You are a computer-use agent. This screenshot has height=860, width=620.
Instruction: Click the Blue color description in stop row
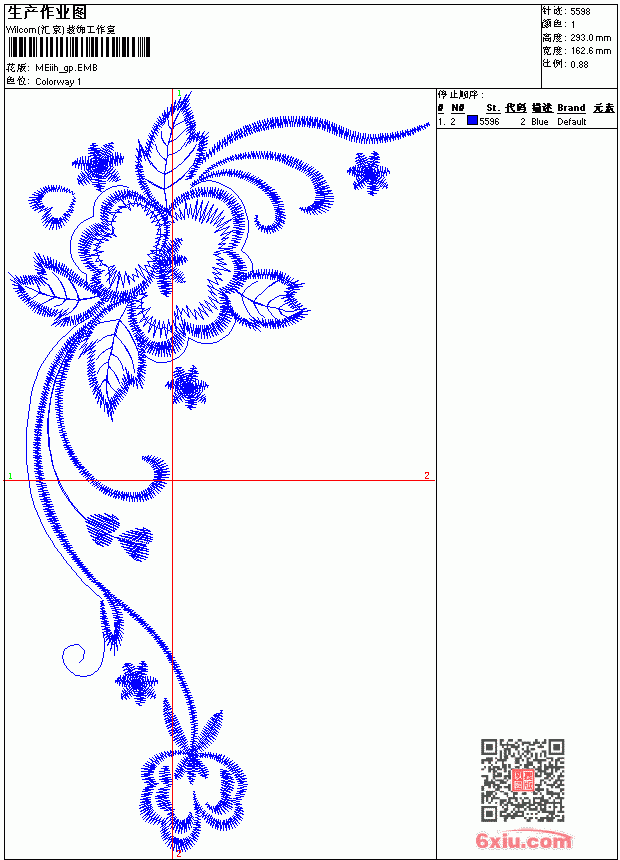point(539,122)
